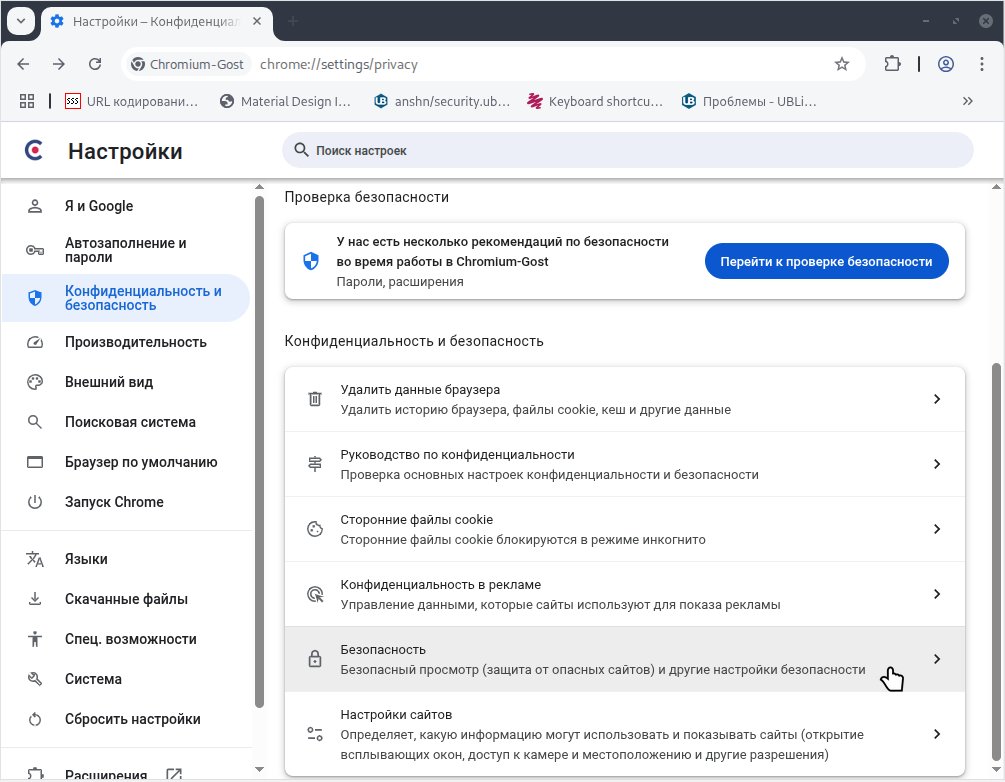This screenshot has width=1005, height=782.
Task: Expand the Настройки сайтов row chevron
Action: pos(937,733)
